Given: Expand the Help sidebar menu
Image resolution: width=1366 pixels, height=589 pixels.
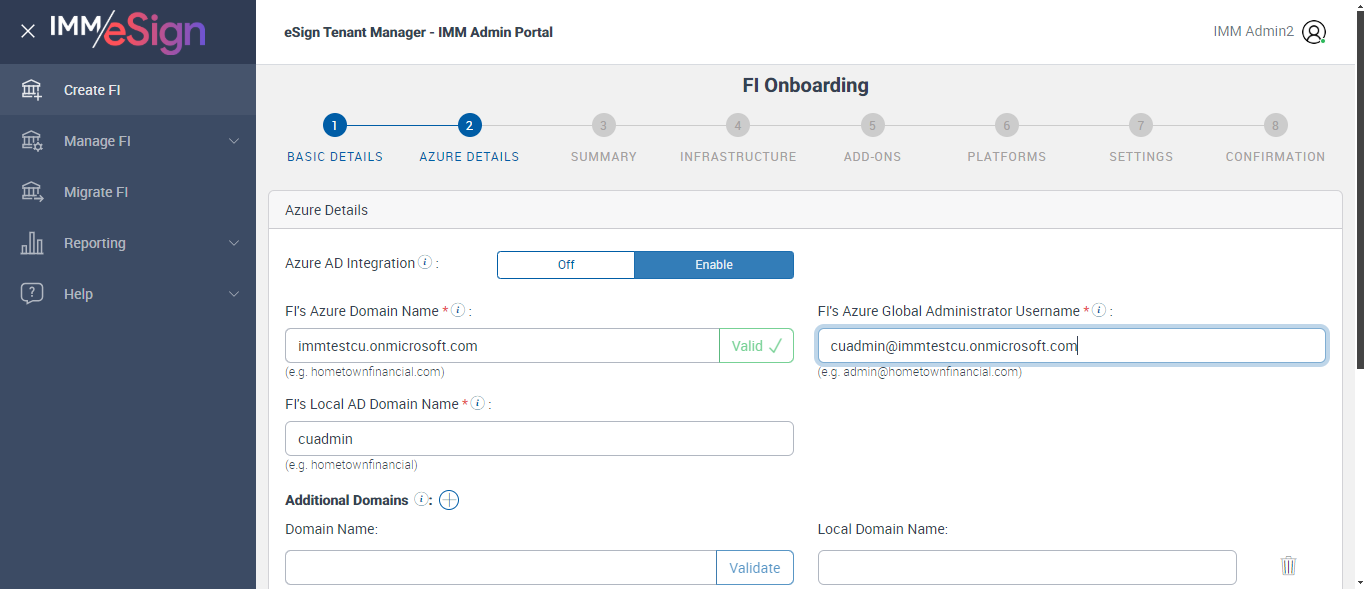Looking at the screenshot, I should coord(128,294).
